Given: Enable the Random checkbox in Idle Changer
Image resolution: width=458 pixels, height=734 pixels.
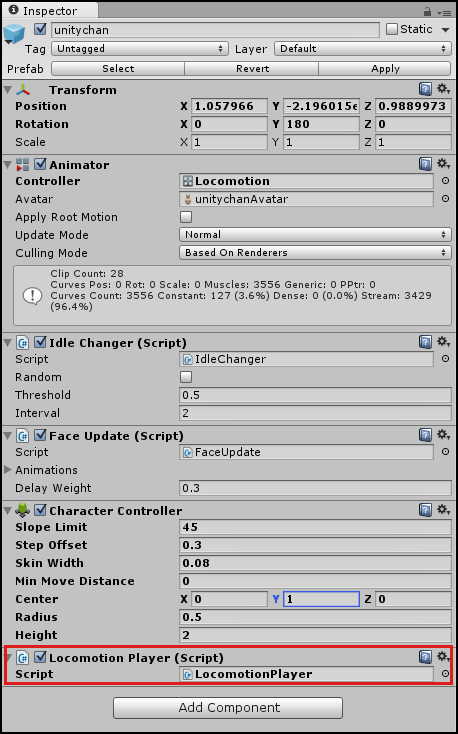Looking at the screenshot, I should 186,377.
